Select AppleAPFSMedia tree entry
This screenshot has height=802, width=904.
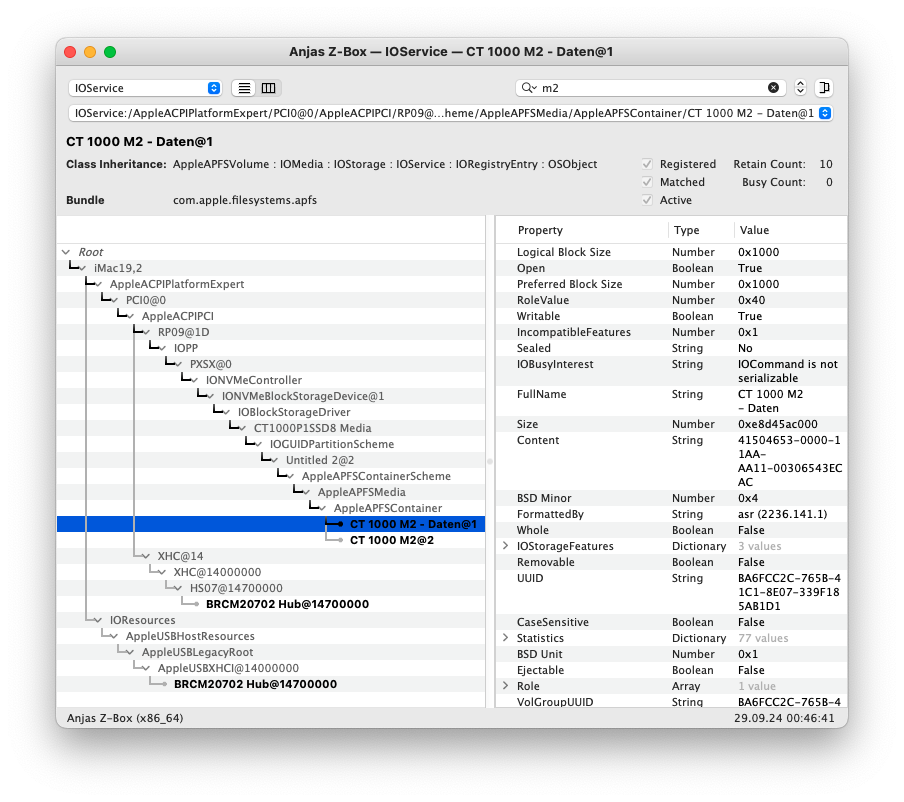(x=361, y=492)
